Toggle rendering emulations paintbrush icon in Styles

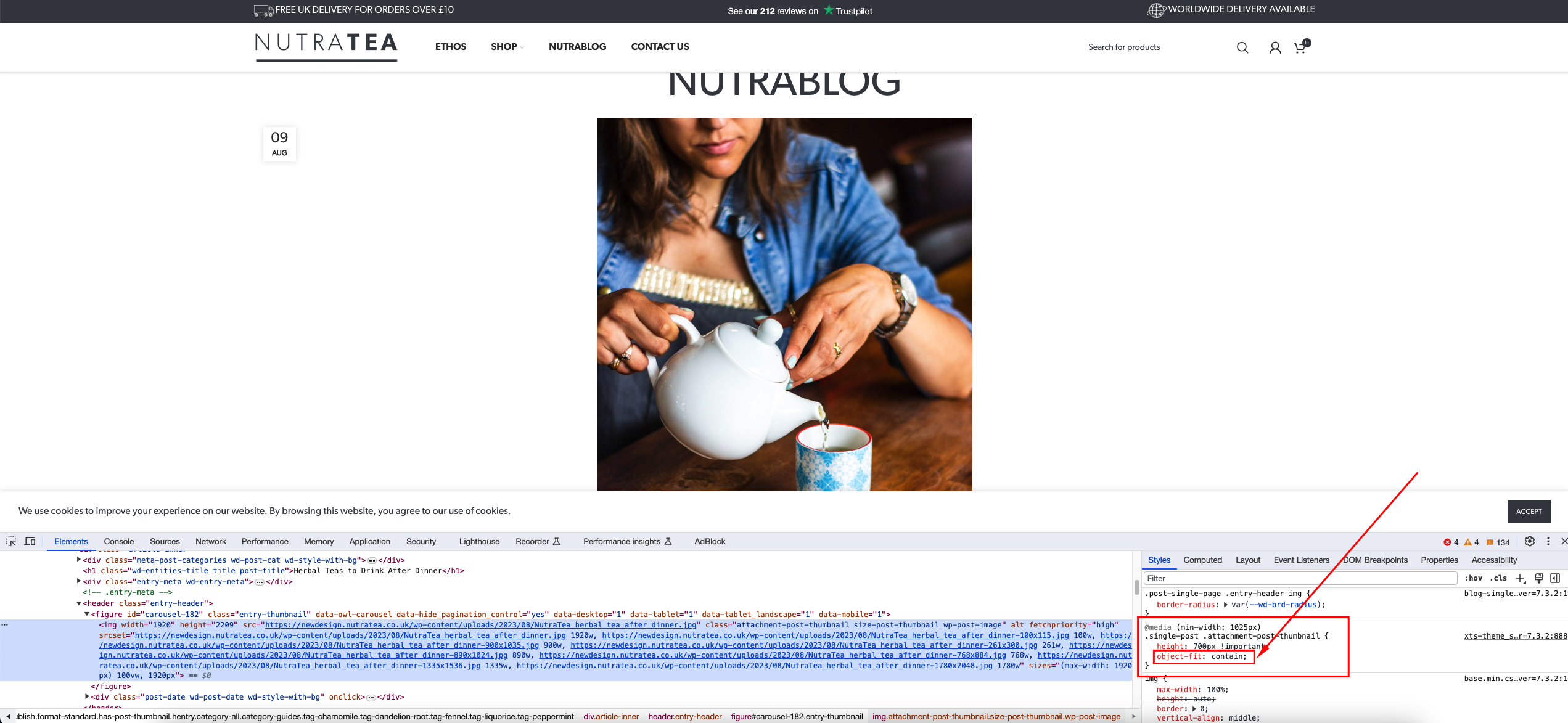coord(1539,578)
